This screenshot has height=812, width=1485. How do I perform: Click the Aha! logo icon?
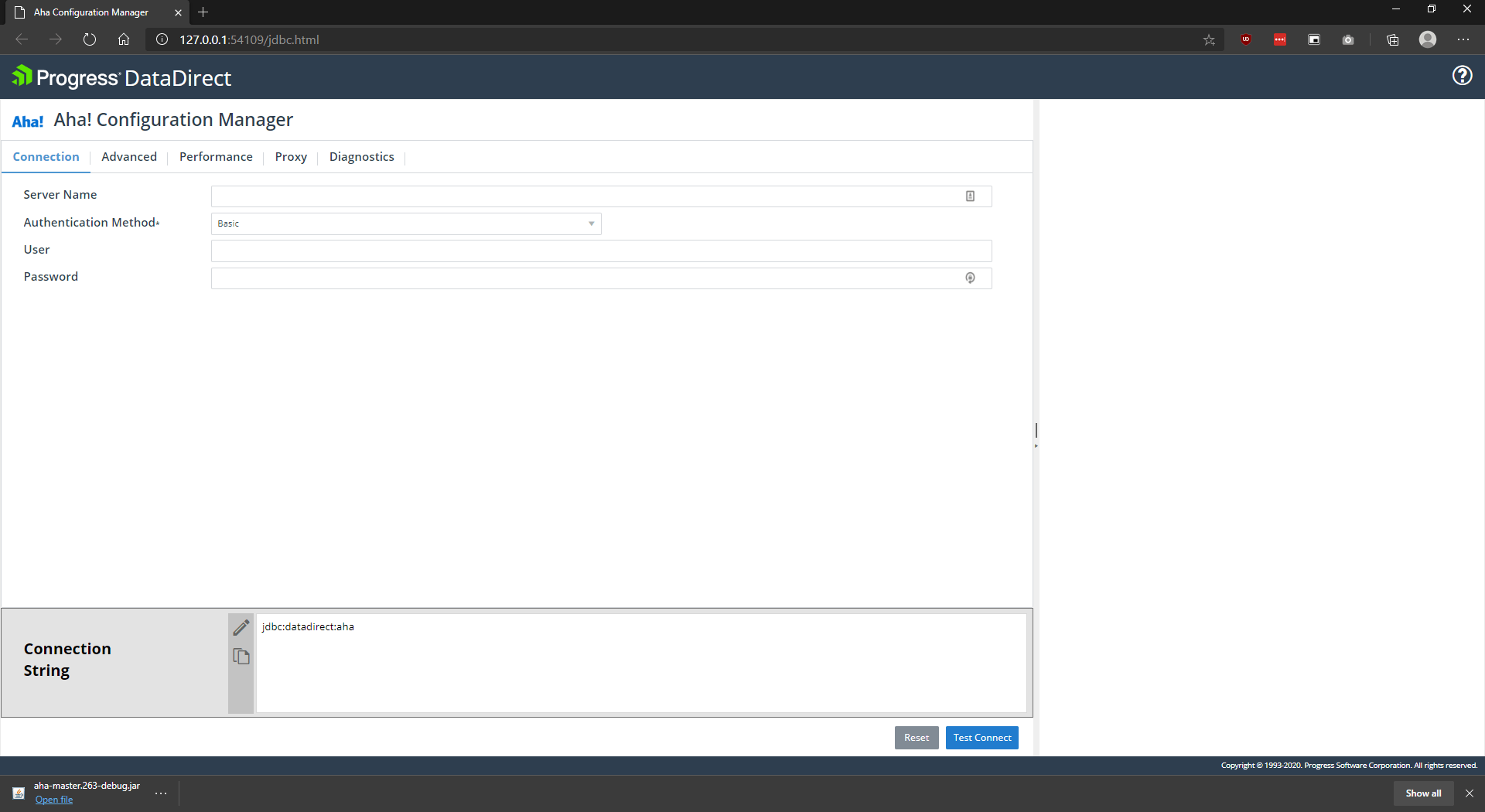[28, 121]
